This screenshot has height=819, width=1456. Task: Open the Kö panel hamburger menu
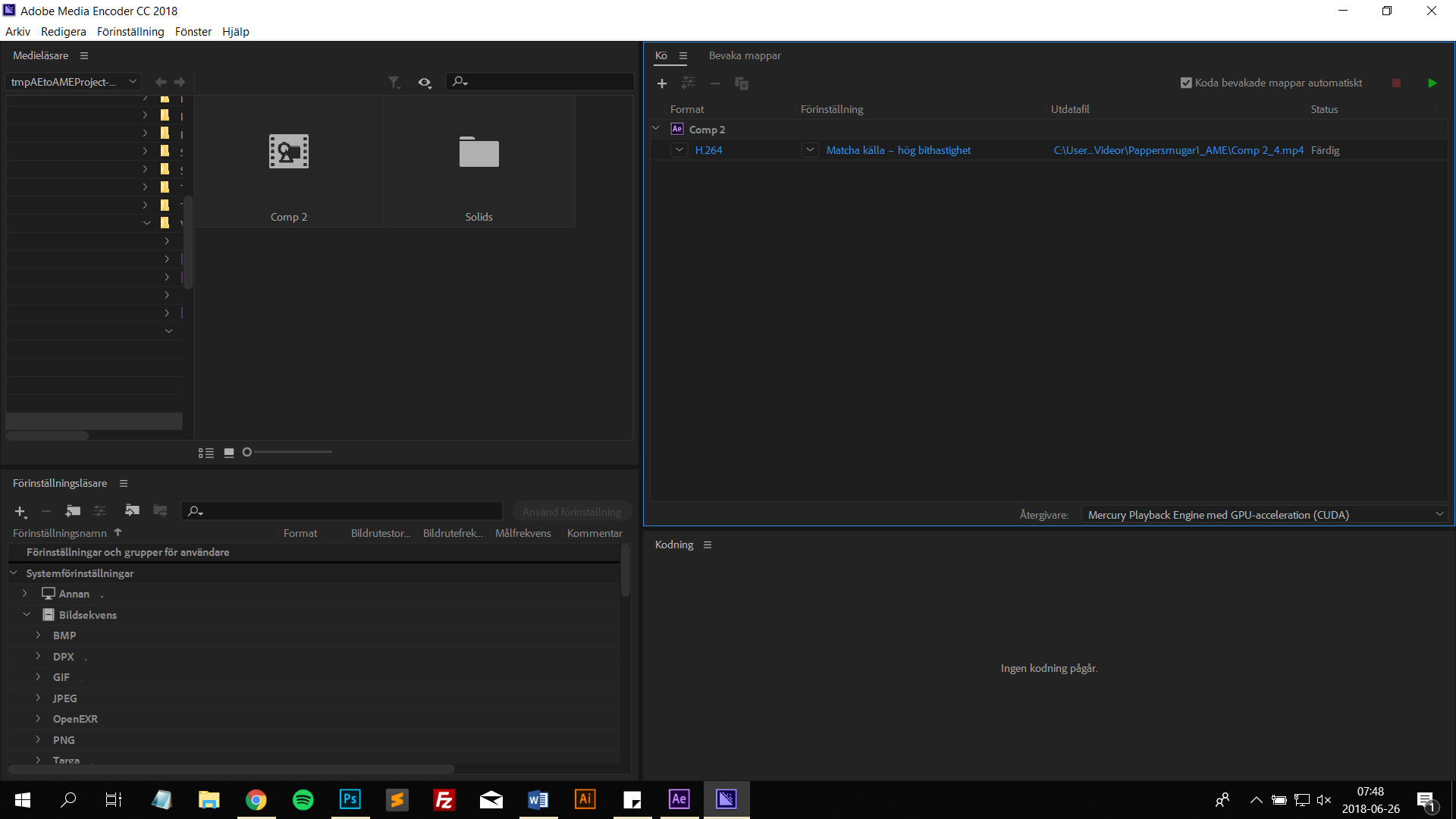pyautogui.click(x=683, y=56)
